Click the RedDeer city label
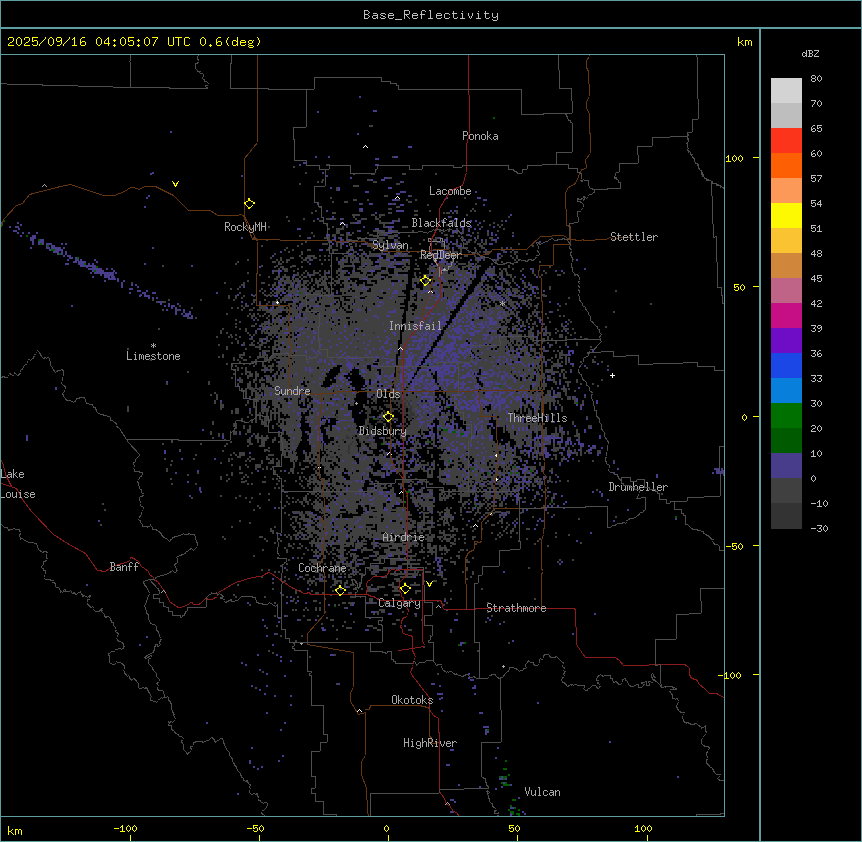Screen dimensions: 862x842 (440, 255)
